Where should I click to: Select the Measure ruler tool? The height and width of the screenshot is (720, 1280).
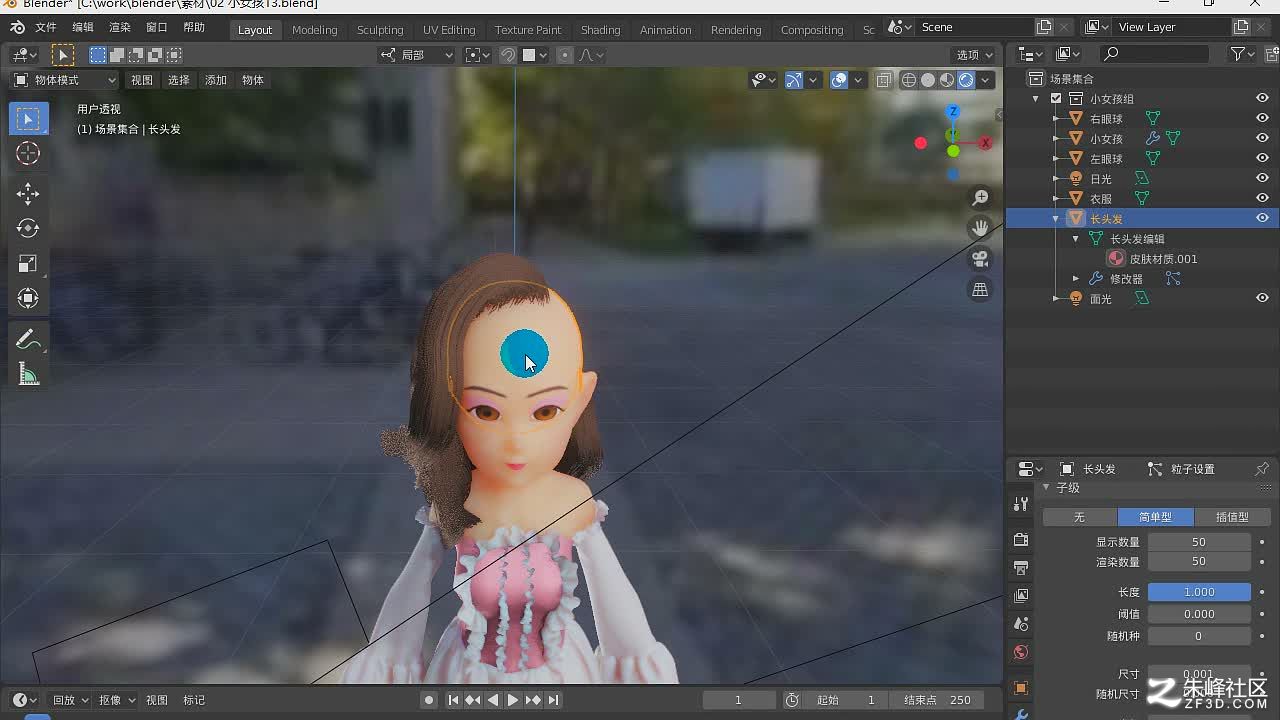click(x=29, y=375)
